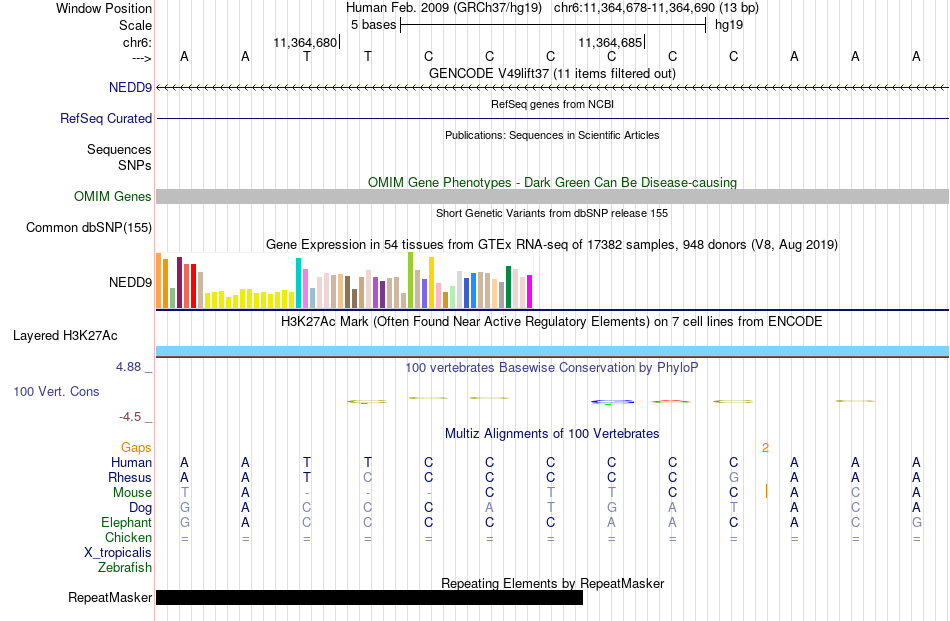This screenshot has width=950, height=621.
Task: Click the OMIM Genes track label
Action: pos(112,196)
